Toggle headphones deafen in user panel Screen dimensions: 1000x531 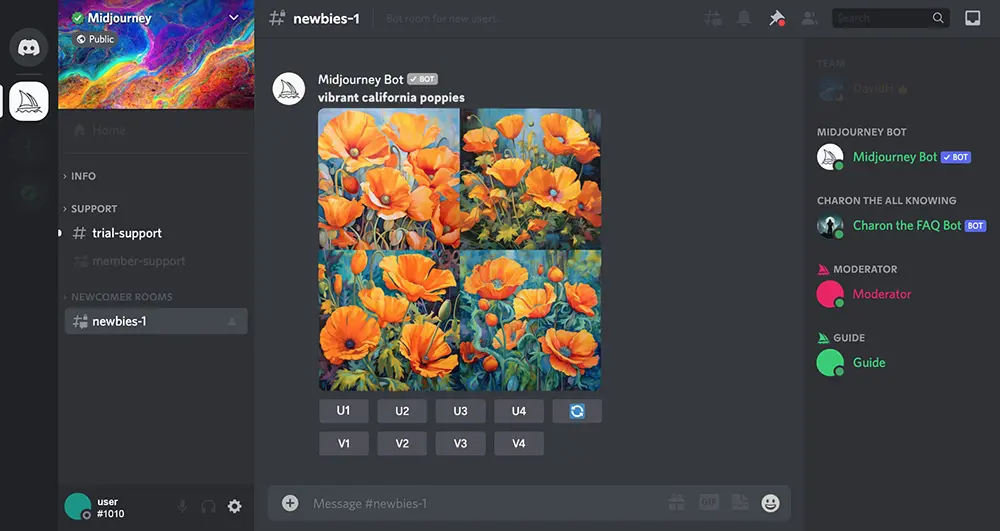click(x=208, y=506)
